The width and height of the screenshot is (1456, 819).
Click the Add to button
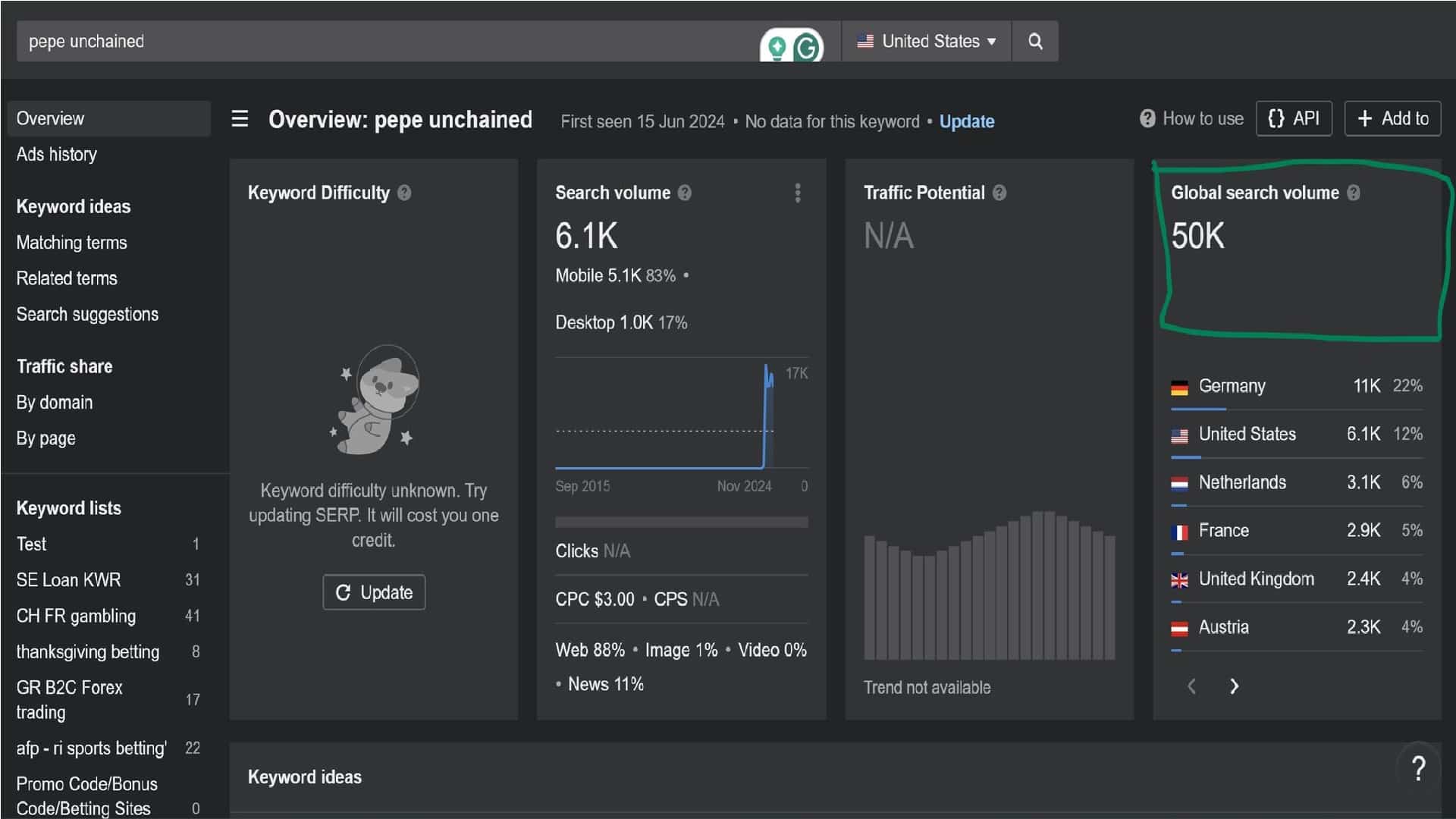(1392, 119)
